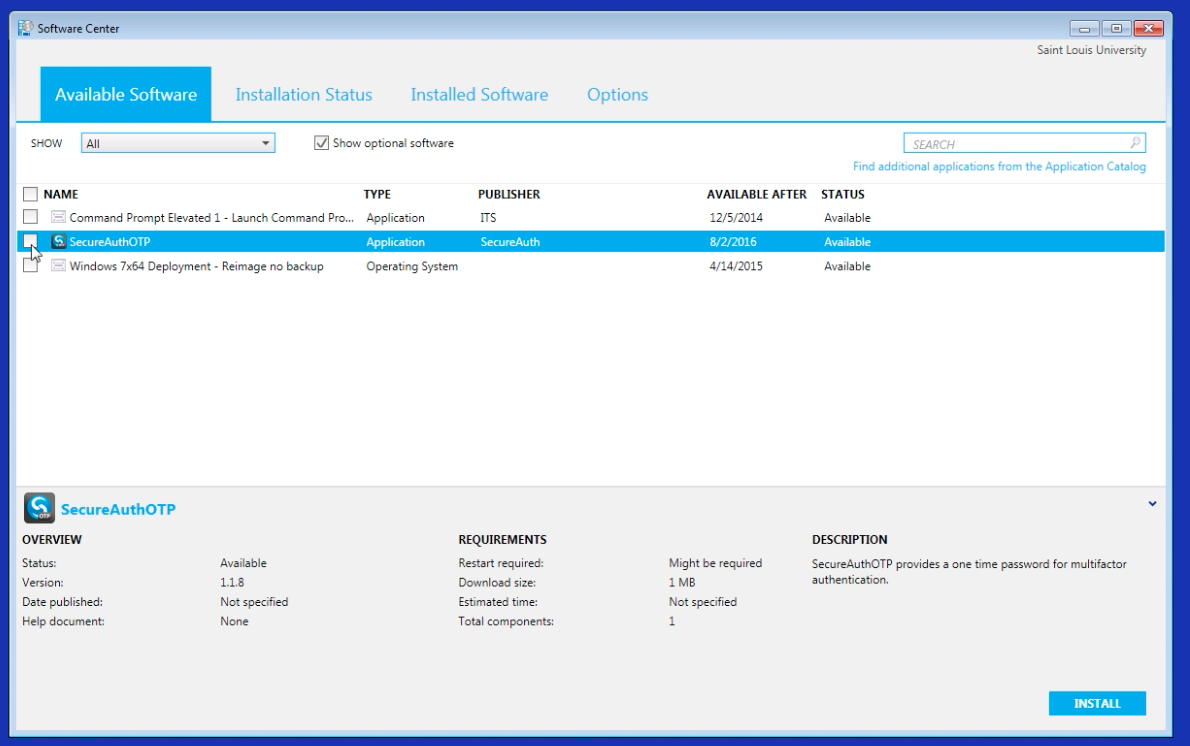This screenshot has width=1190, height=746.
Task: Open the SHOW filter dropdown
Action: pyautogui.click(x=178, y=143)
